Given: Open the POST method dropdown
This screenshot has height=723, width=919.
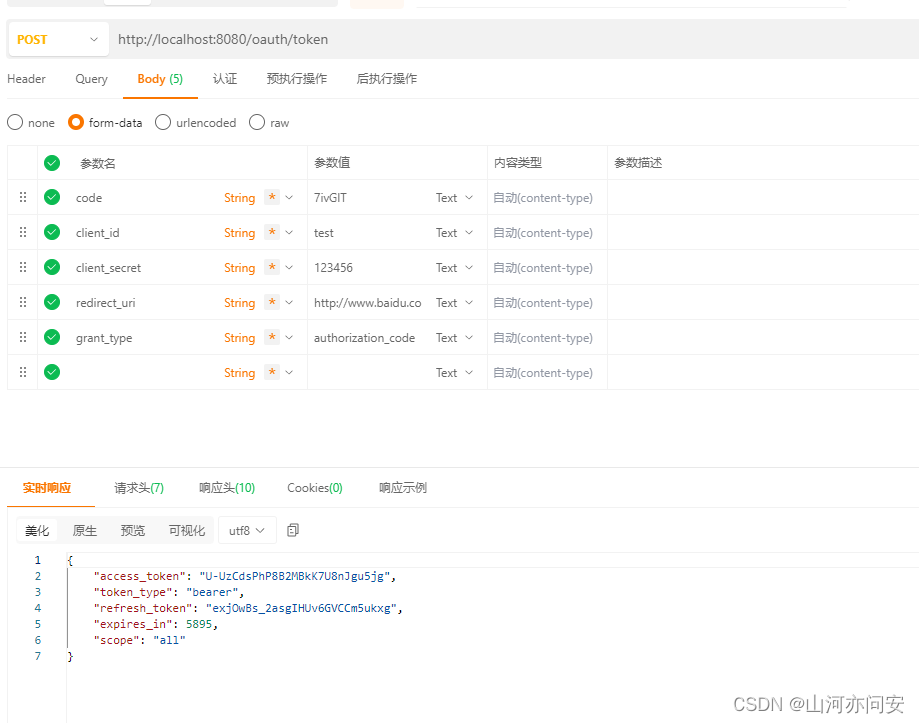Looking at the screenshot, I should (x=59, y=39).
